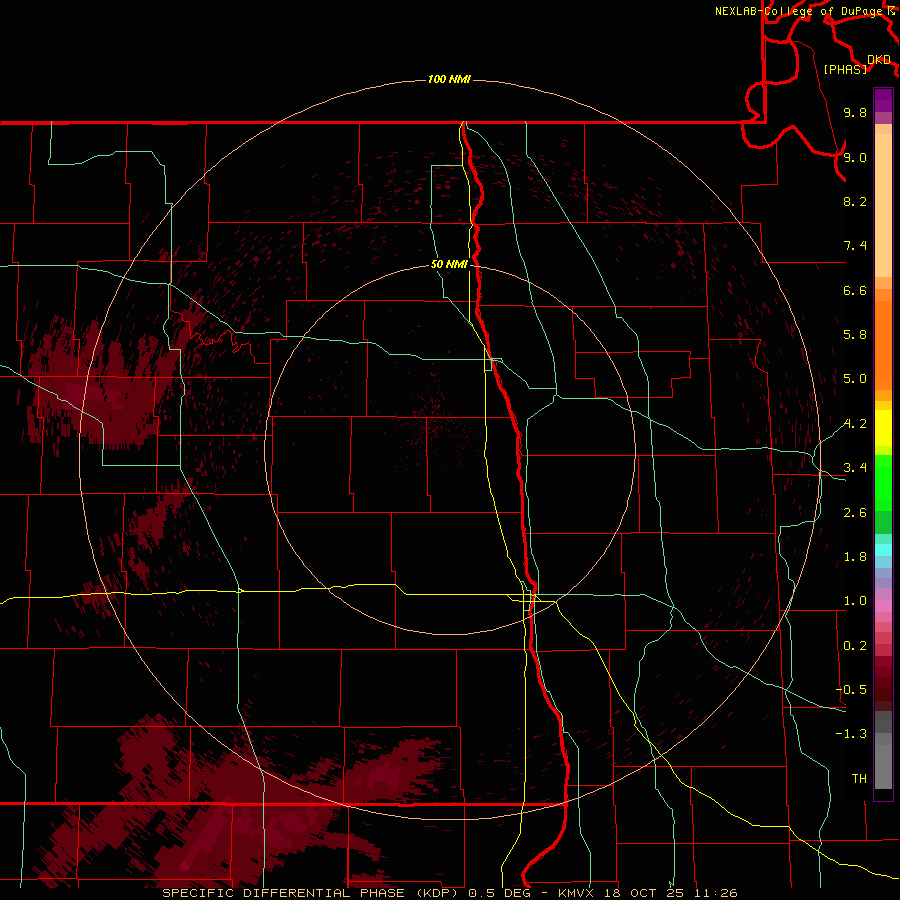Viewport: 900px width, 900px height.
Task: Click the "4.2" scale value
Action: (x=855, y=424)
